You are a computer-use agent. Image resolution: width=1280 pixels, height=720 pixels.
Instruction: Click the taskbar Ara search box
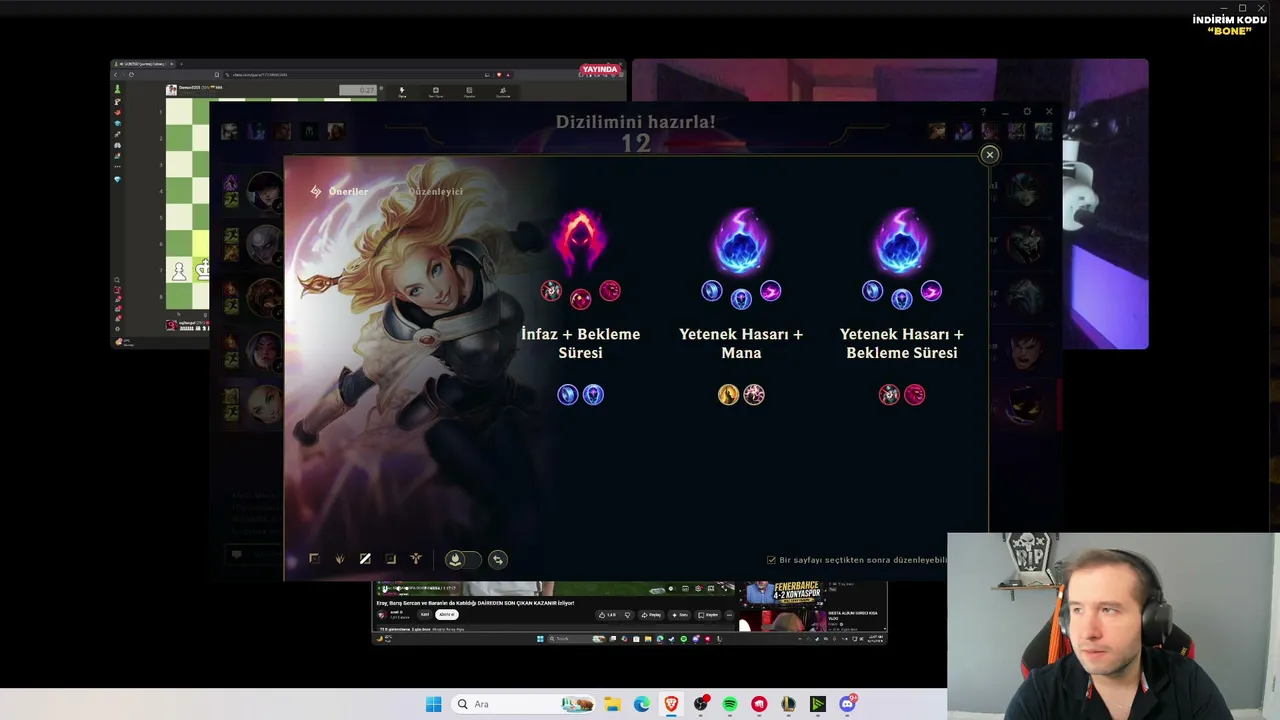coord(522,704)
